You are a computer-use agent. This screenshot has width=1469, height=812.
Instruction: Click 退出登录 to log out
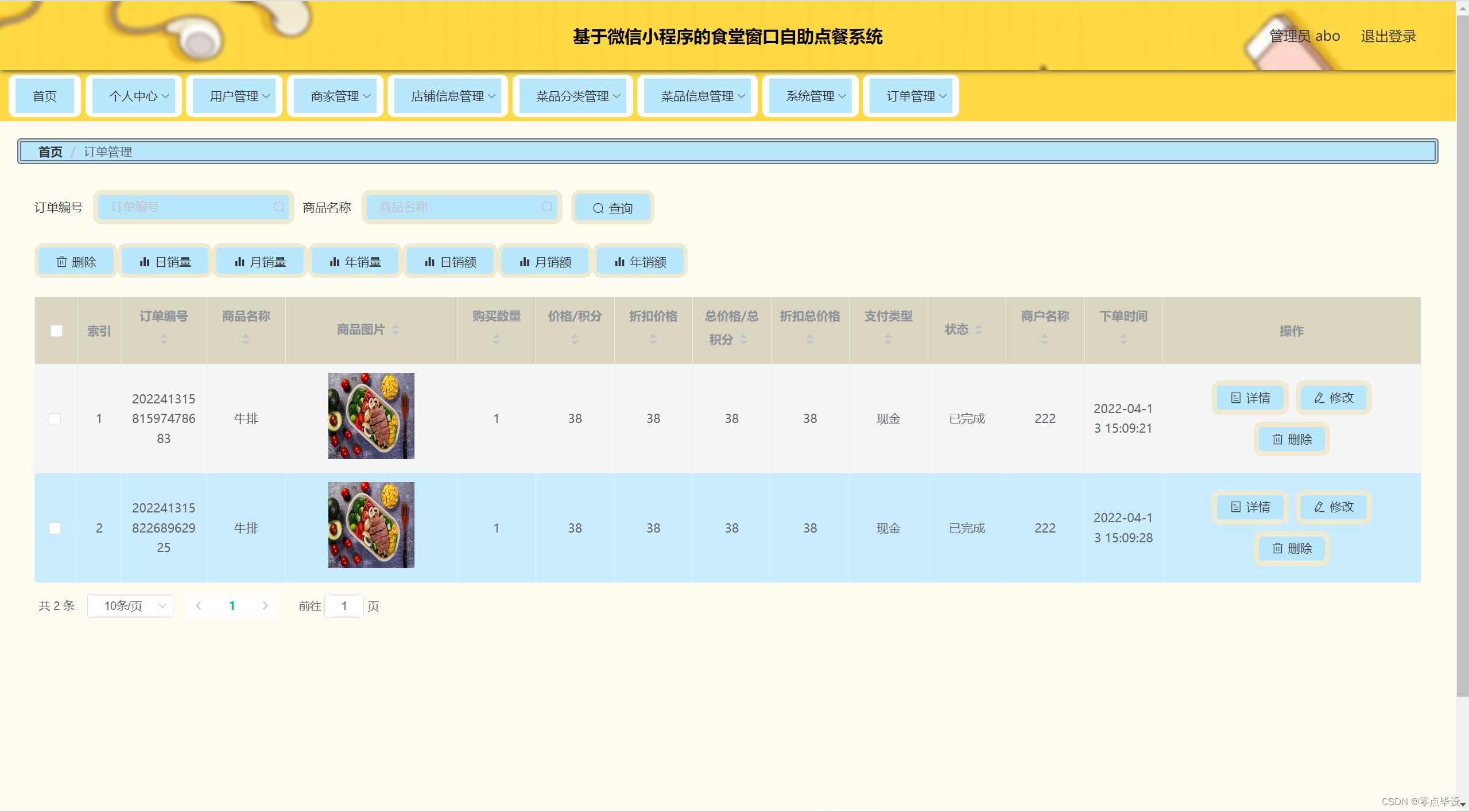(1387, 36)
